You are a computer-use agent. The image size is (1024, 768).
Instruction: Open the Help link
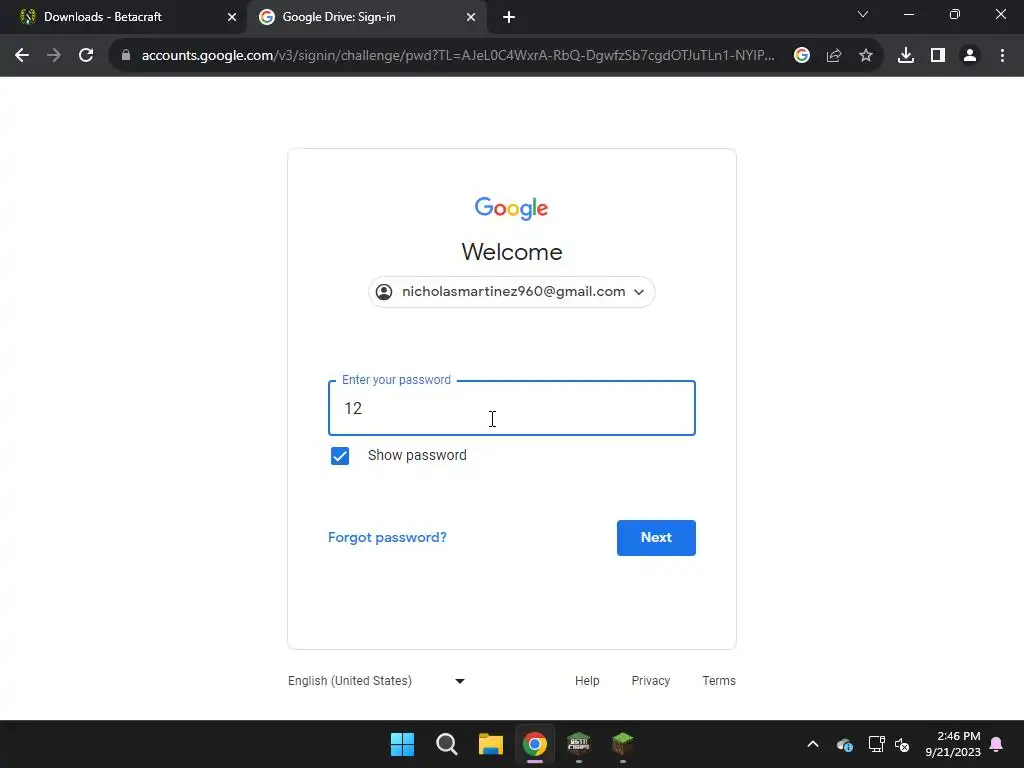[587, 680]
